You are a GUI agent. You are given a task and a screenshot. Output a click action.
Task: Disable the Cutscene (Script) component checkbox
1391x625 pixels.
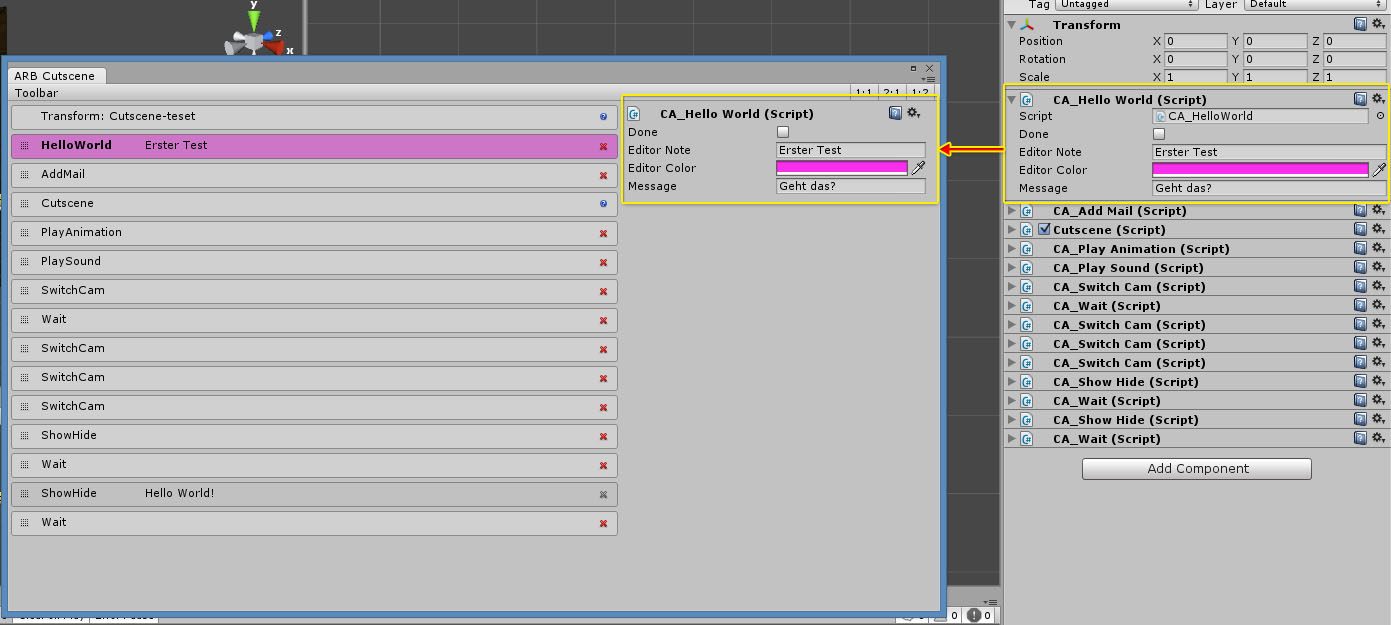[x=1043, y=229]
